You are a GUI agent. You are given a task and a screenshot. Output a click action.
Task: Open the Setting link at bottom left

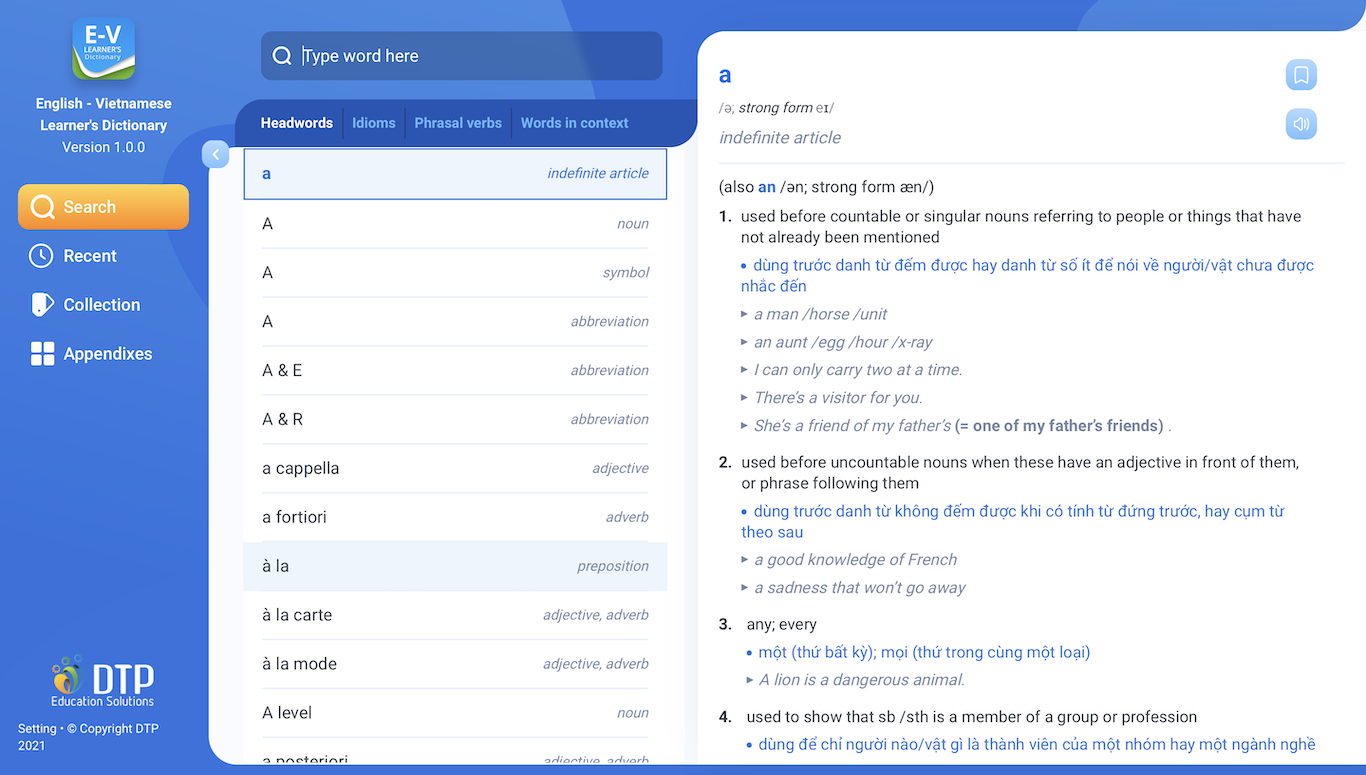click(x=37, y=729)
